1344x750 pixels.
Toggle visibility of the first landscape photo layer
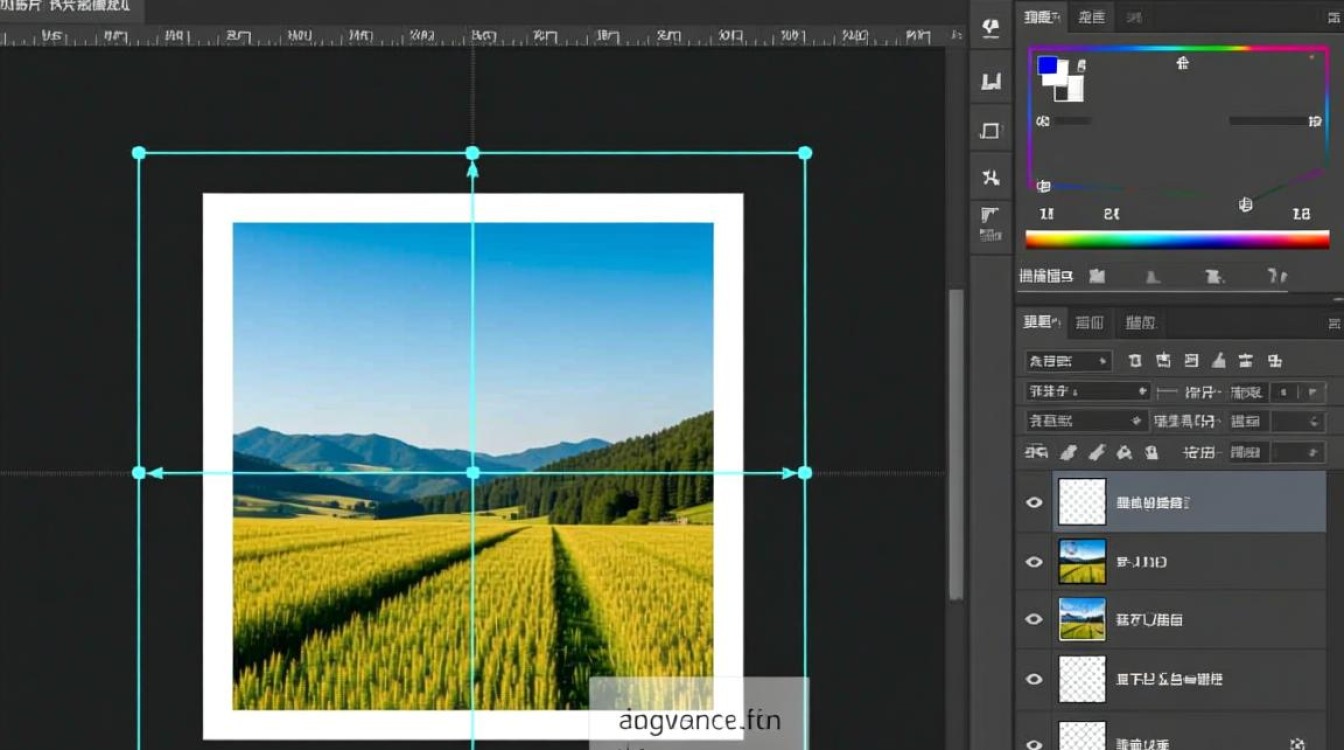pos(1034,562)
